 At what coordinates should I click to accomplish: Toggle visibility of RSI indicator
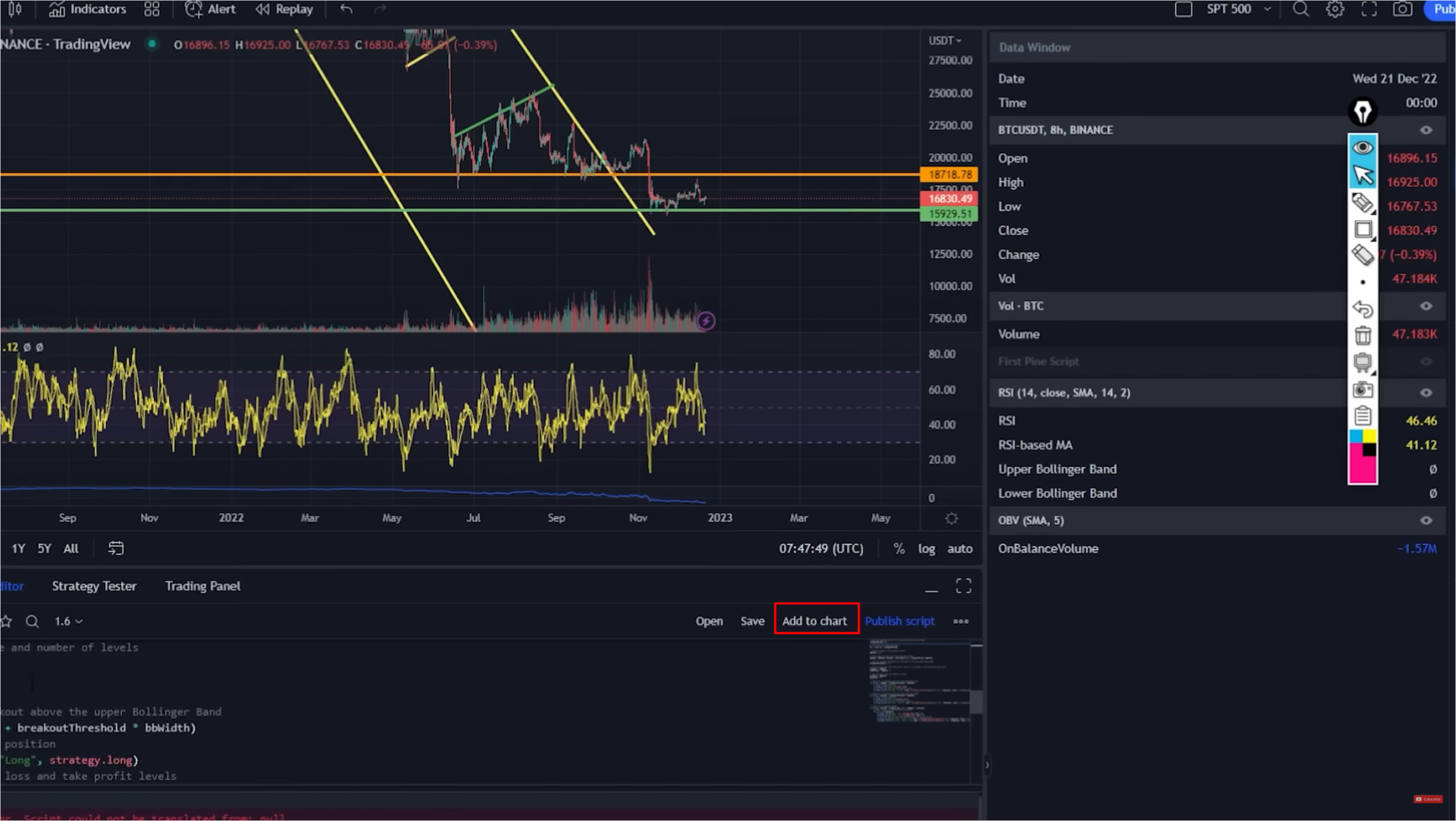(x=1426, y=393)
